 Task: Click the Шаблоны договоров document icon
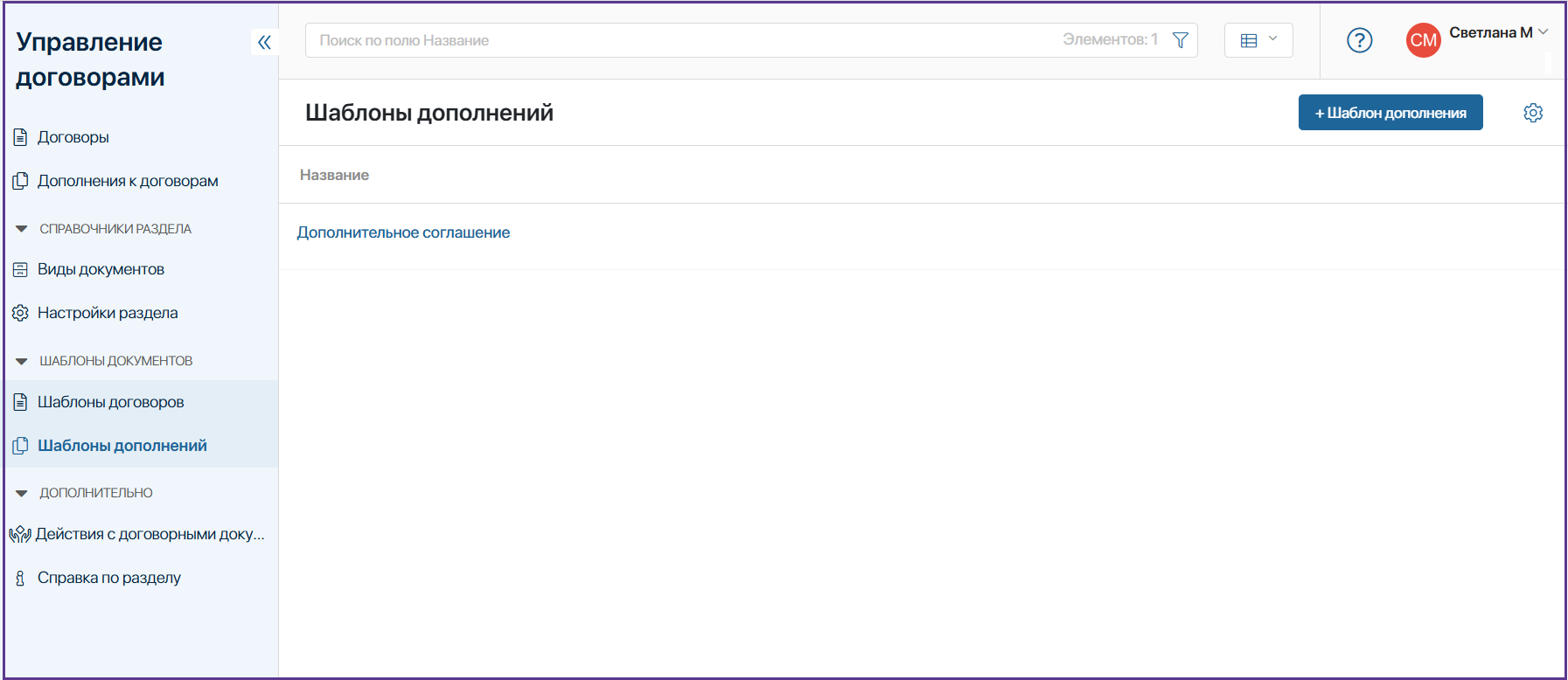(20, 402)
